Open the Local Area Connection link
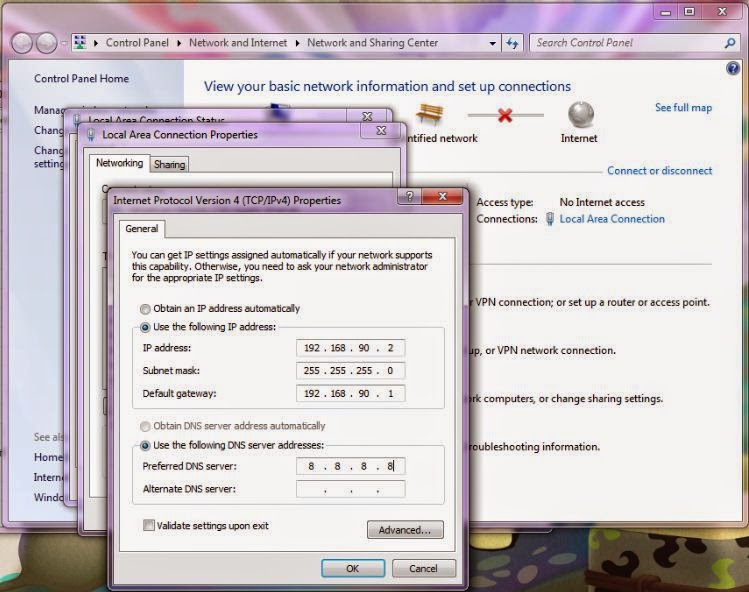This screenshot has width=749, height=592. (612, 219)
